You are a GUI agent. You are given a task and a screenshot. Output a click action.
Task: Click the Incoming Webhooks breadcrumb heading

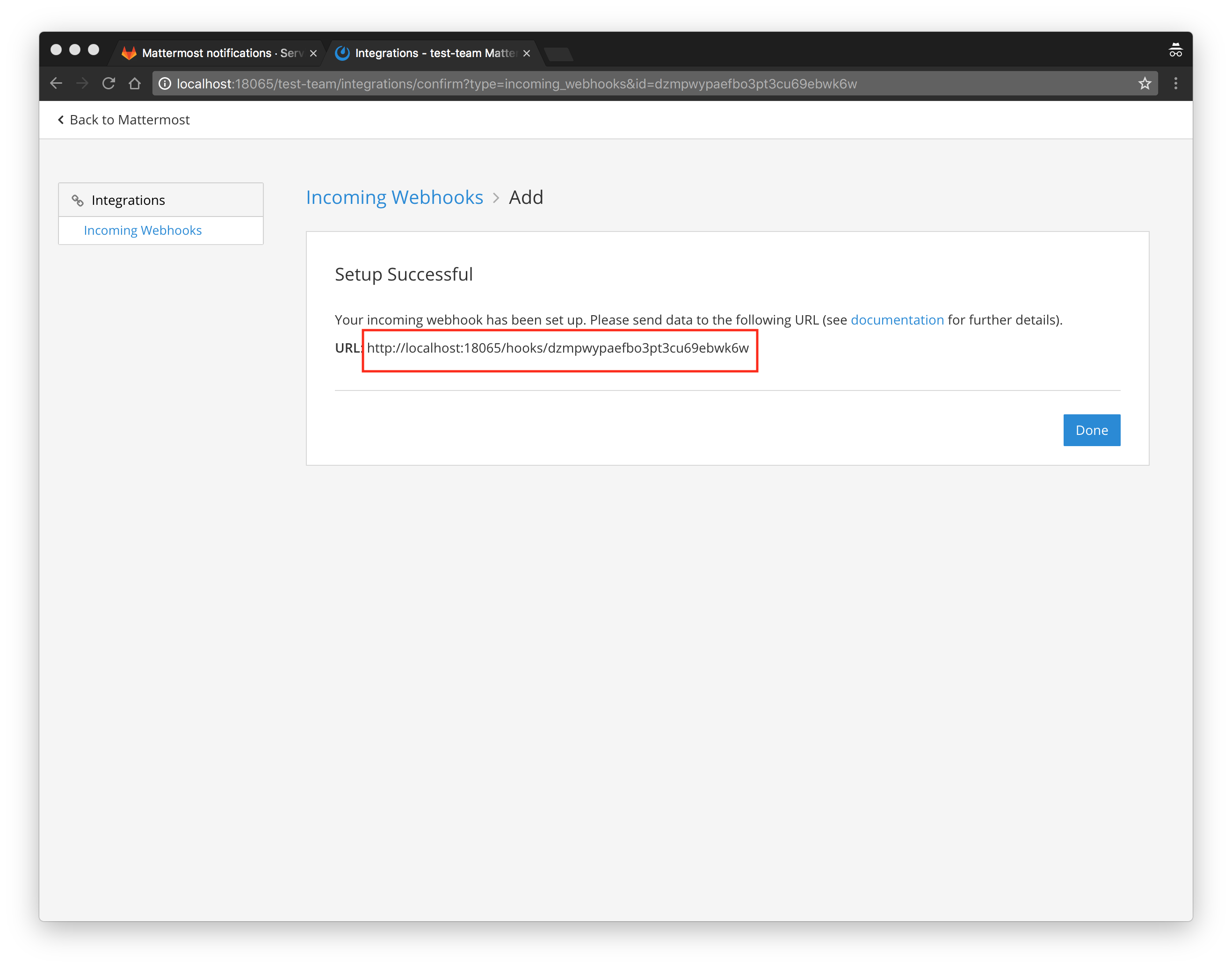click(x=394, y=197)
